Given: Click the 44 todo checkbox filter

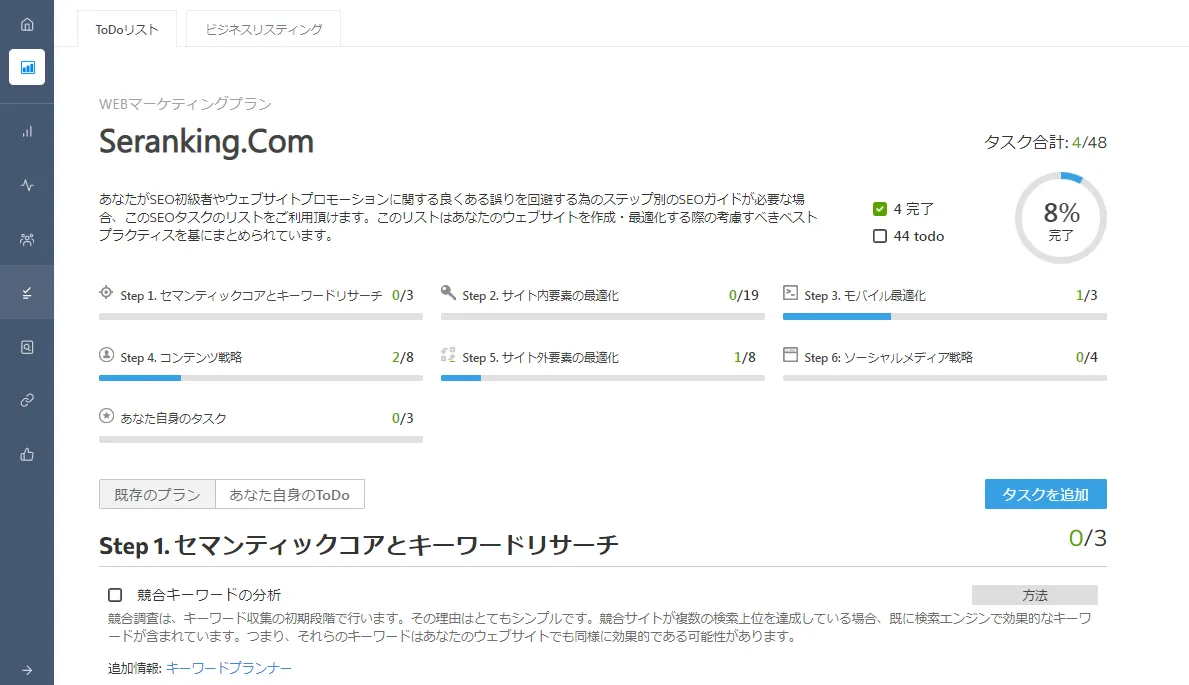Looking at the screenshot, I should coord(880,236).
